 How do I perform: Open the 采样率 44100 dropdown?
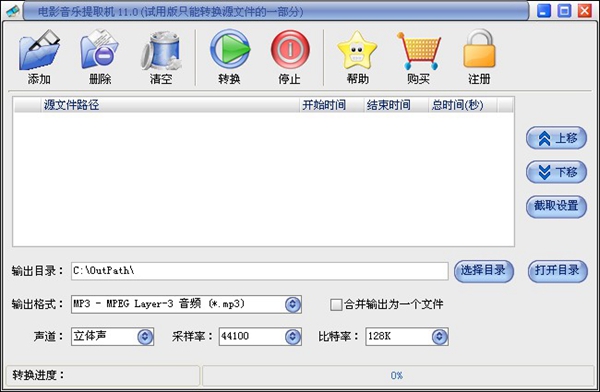tap(293, 336)
